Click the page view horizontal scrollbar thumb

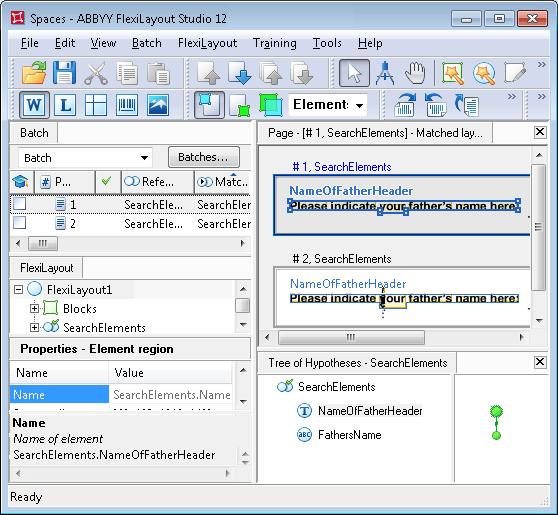coord(351,337)
